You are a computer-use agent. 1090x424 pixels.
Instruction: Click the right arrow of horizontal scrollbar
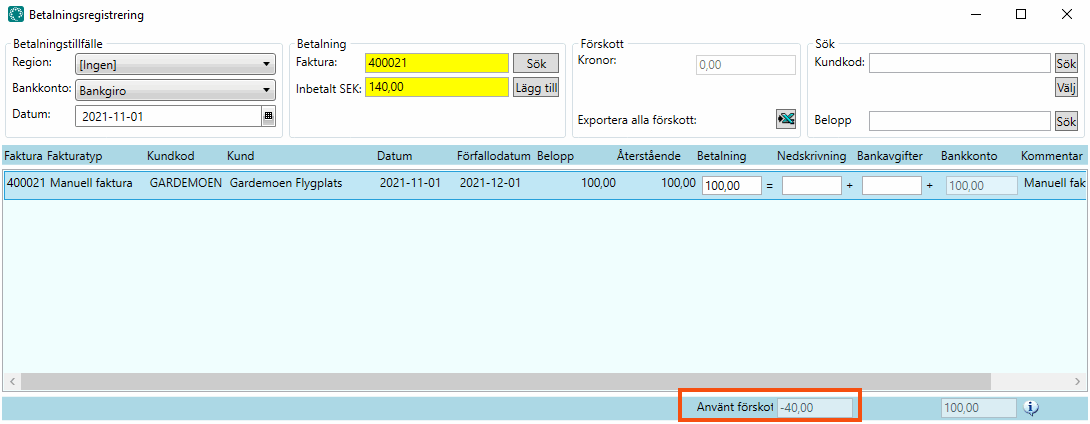[1077, 382]
